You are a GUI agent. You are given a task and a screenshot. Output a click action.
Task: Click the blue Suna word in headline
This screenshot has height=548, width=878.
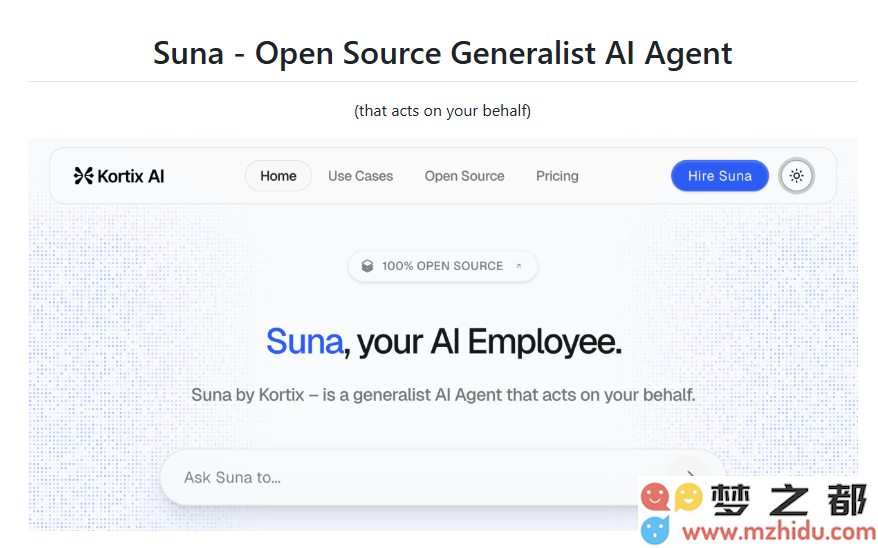pyautogui.click(x=304, y=341)
